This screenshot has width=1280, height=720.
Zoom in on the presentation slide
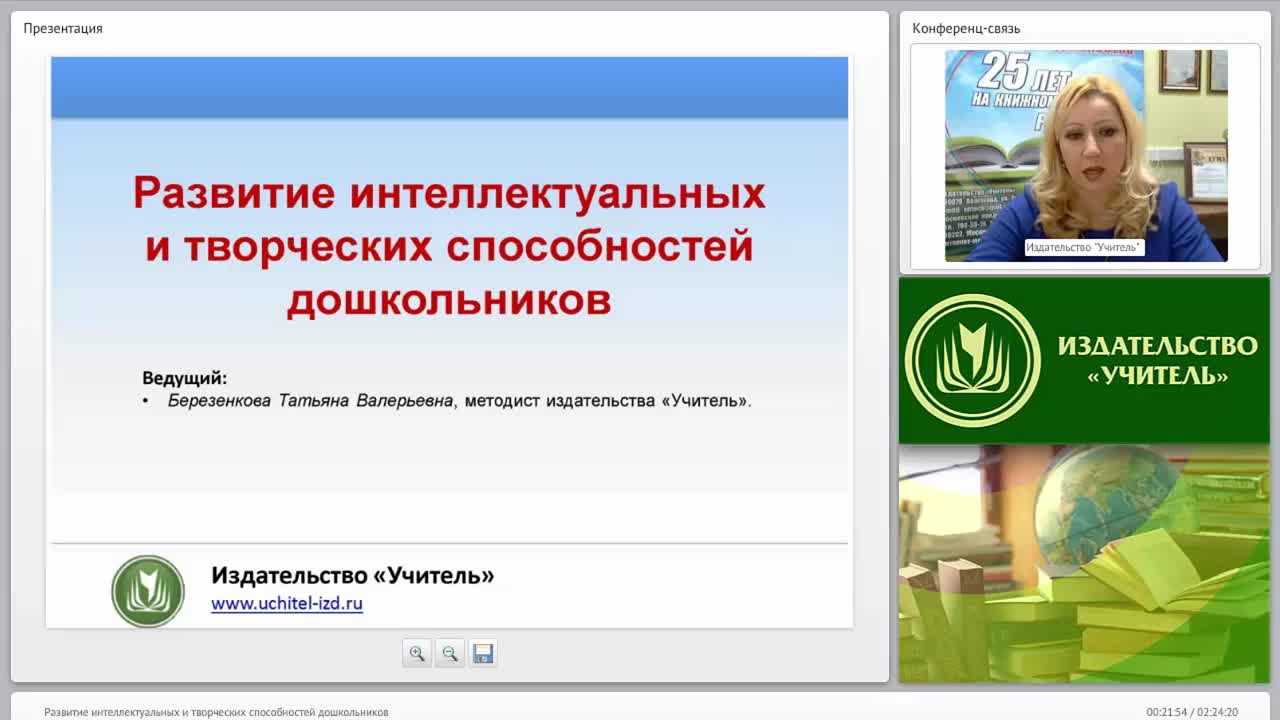(x=417, y=653)
